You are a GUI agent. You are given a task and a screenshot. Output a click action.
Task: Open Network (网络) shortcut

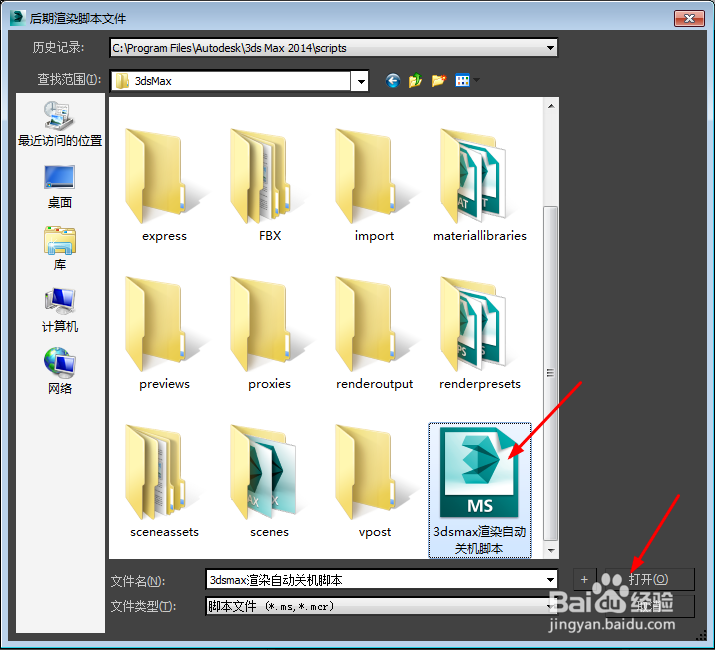tap(60, 371)
